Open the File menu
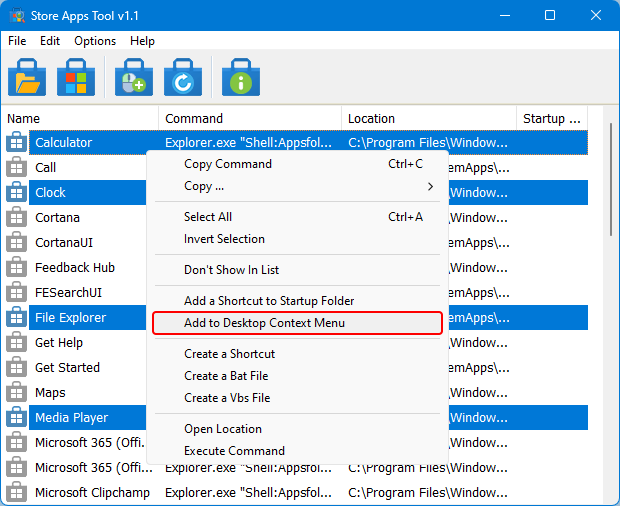Screen dimensions: 620x506 pos(17,41)
